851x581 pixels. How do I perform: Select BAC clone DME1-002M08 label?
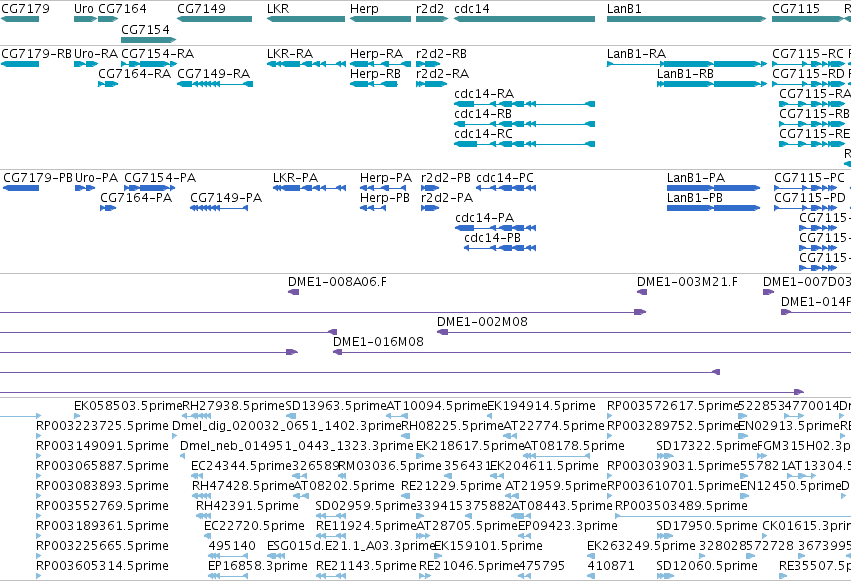pos(482,322)
